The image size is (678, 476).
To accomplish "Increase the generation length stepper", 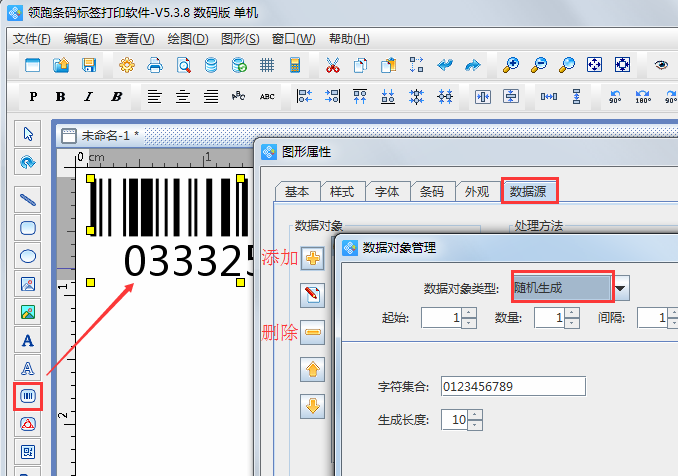I will point(475,414).
